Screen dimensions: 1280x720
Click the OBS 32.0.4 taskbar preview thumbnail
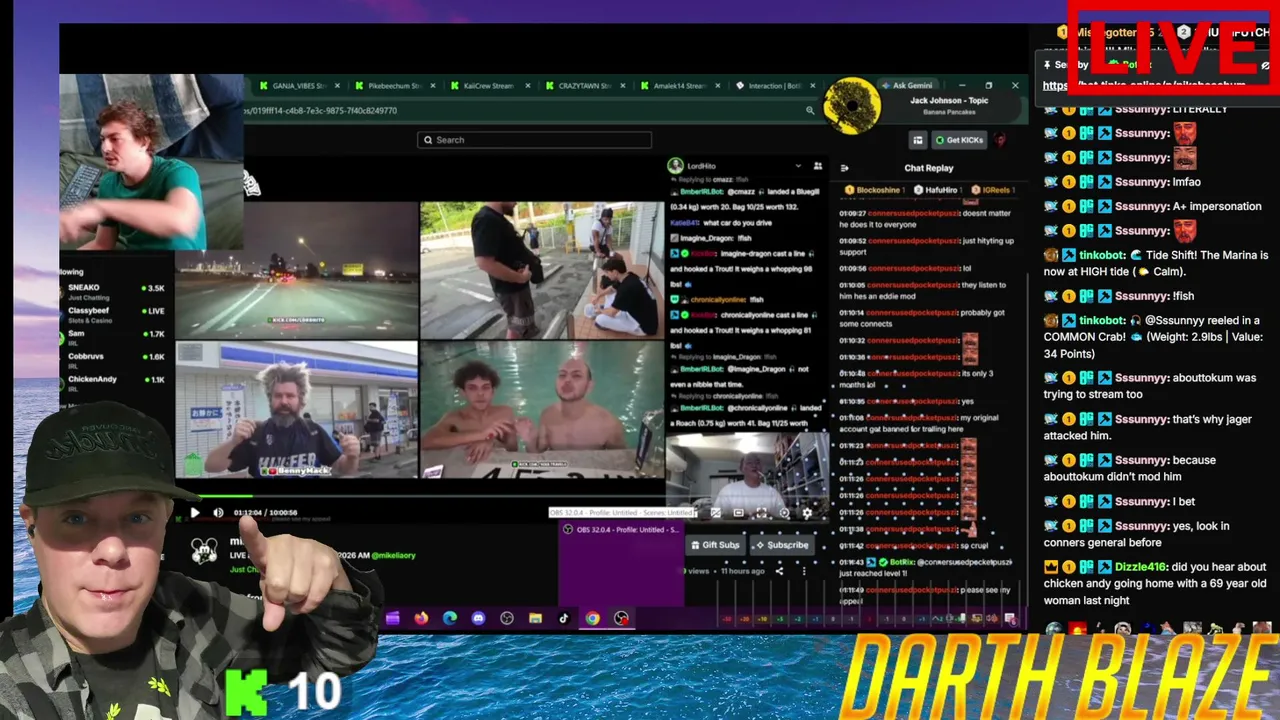[621, 564]
